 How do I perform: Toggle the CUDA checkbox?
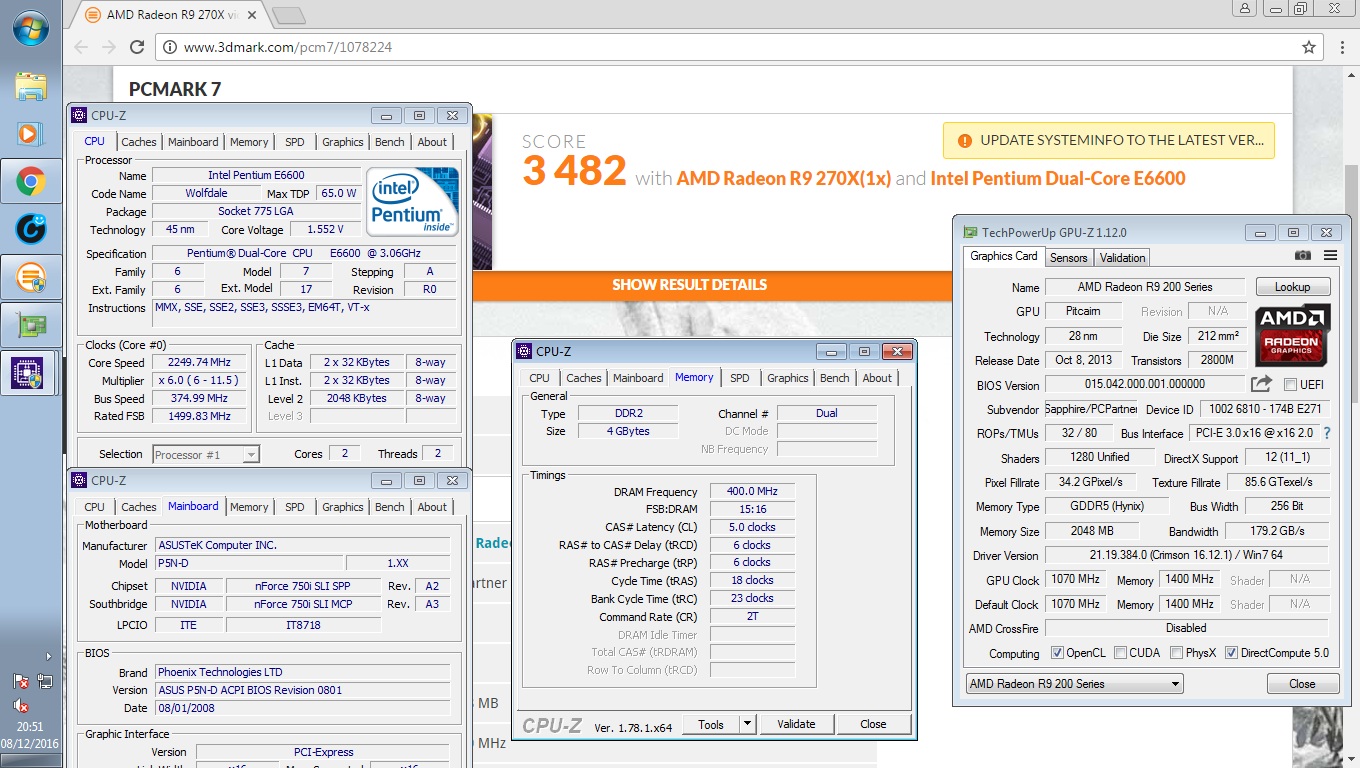(x=1120, y=653)
